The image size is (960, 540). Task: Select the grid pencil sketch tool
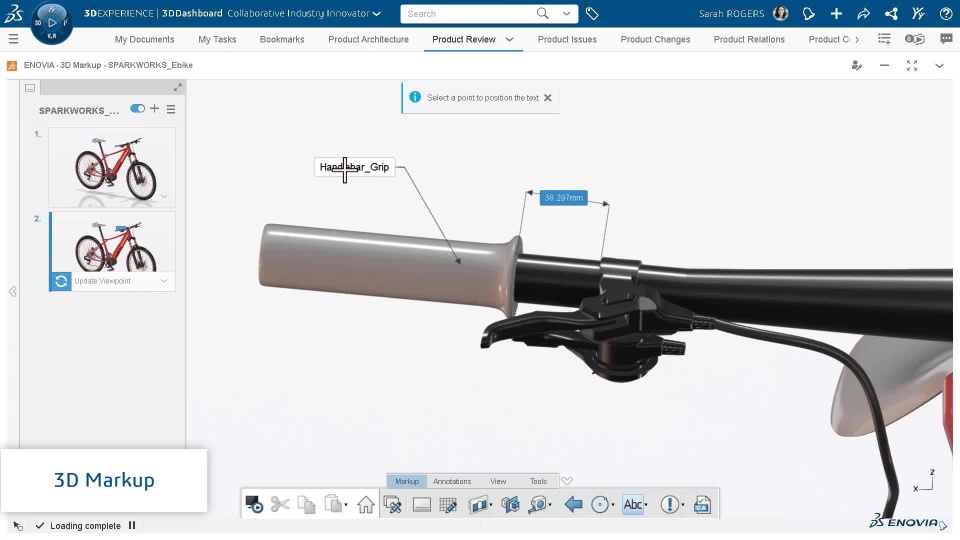tap(448, 504)
